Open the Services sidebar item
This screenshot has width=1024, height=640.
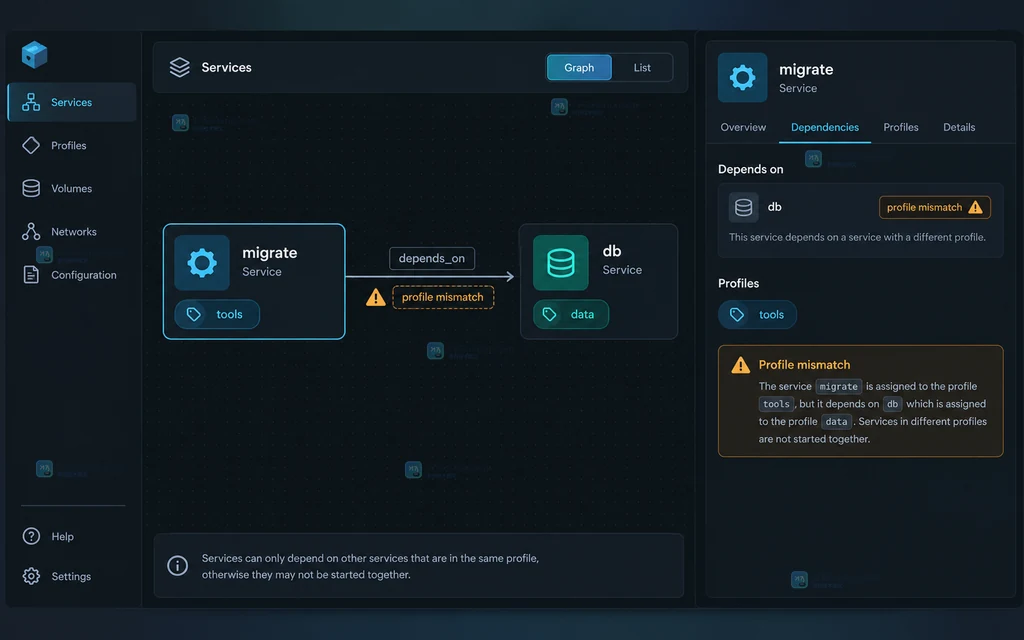(x=72, y=102)
